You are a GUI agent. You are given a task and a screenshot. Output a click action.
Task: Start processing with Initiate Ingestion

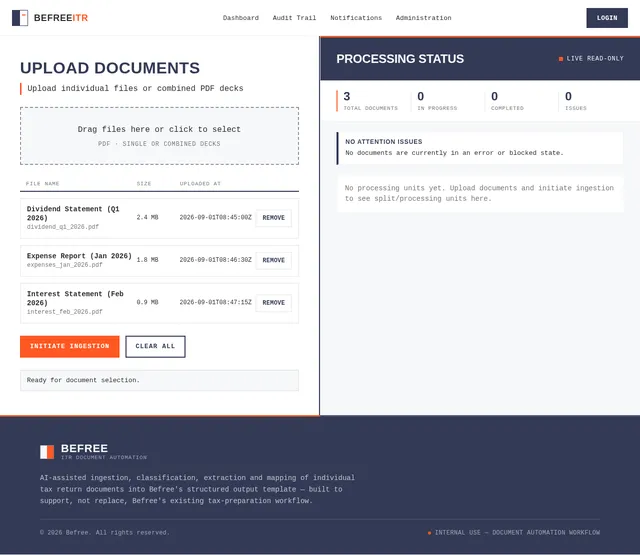(70, 346)
